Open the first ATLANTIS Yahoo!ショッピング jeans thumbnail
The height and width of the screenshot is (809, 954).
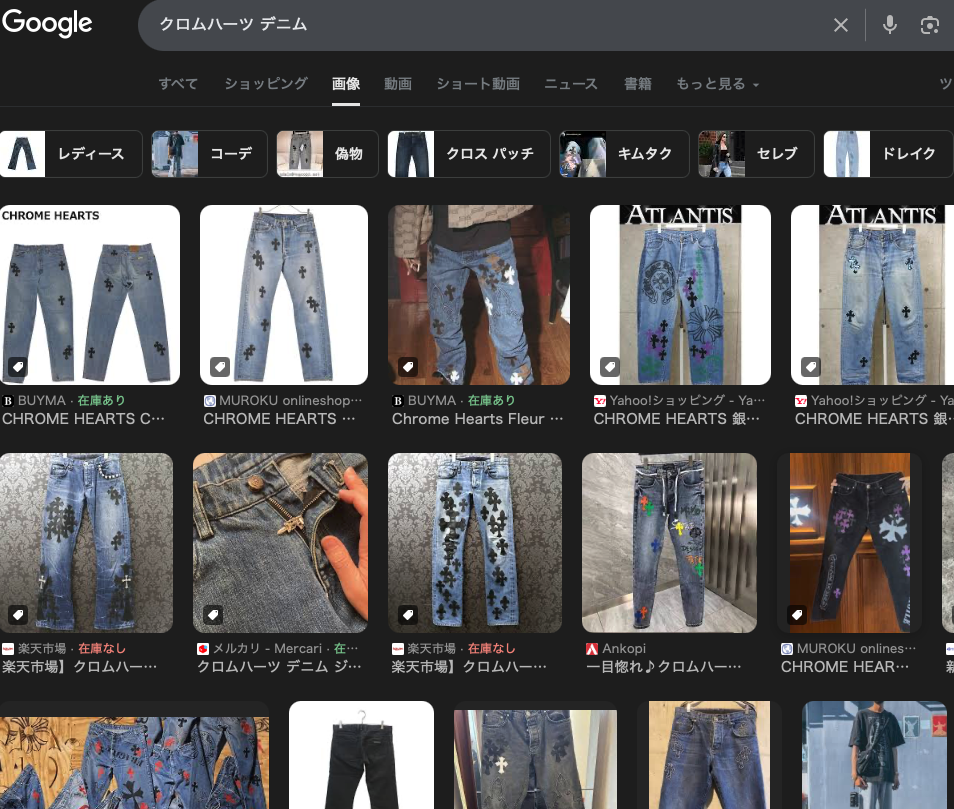pos(680,295)
